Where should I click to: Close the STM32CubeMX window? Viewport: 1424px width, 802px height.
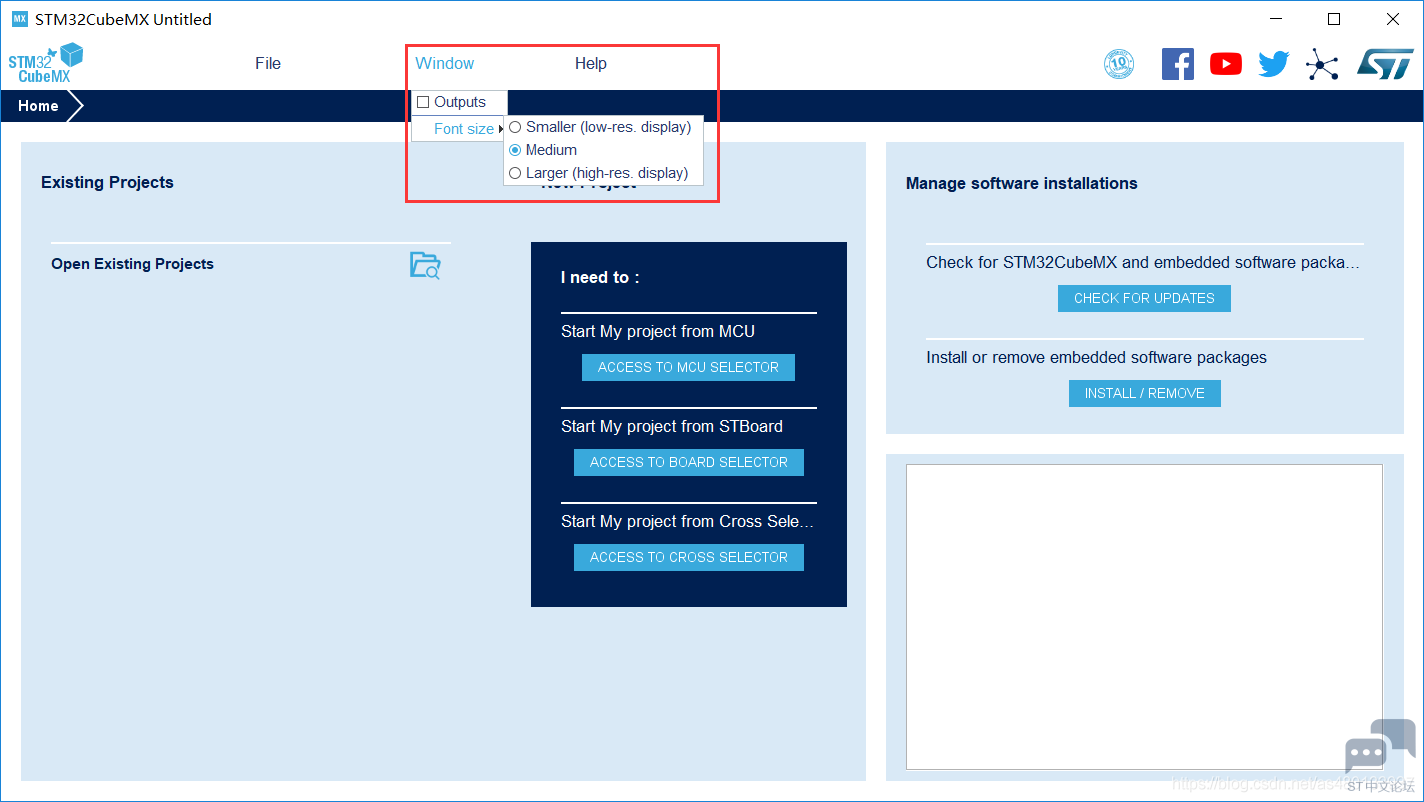pos(1393,19)
